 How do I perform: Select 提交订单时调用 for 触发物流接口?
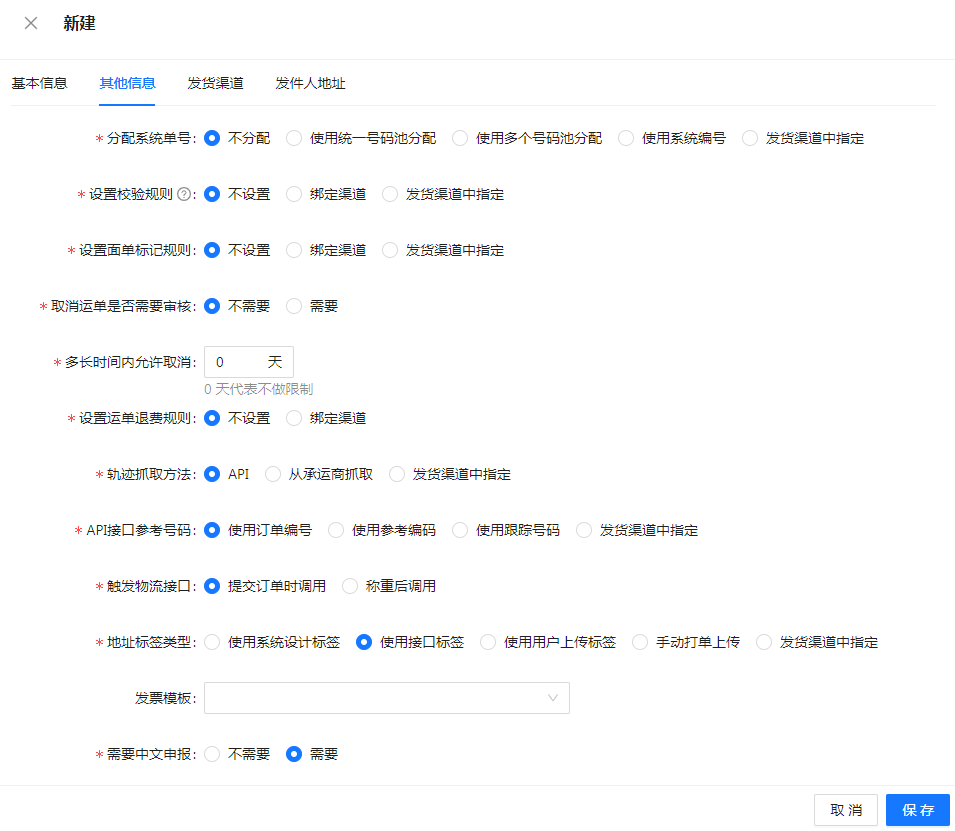[212, 586]
